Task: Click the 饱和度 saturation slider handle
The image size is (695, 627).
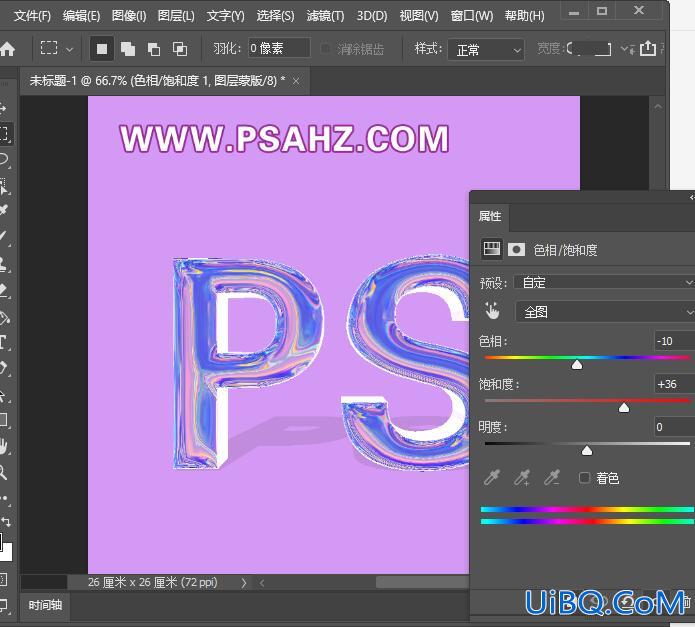Action: pos(624,408)
